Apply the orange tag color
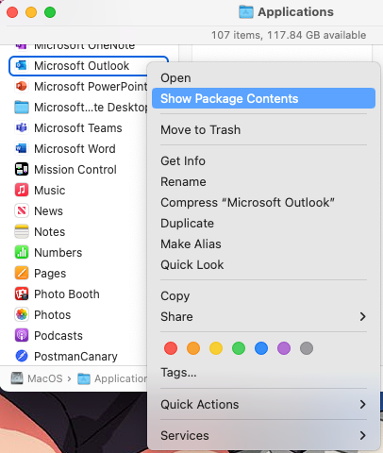 (x=193, y=348)
